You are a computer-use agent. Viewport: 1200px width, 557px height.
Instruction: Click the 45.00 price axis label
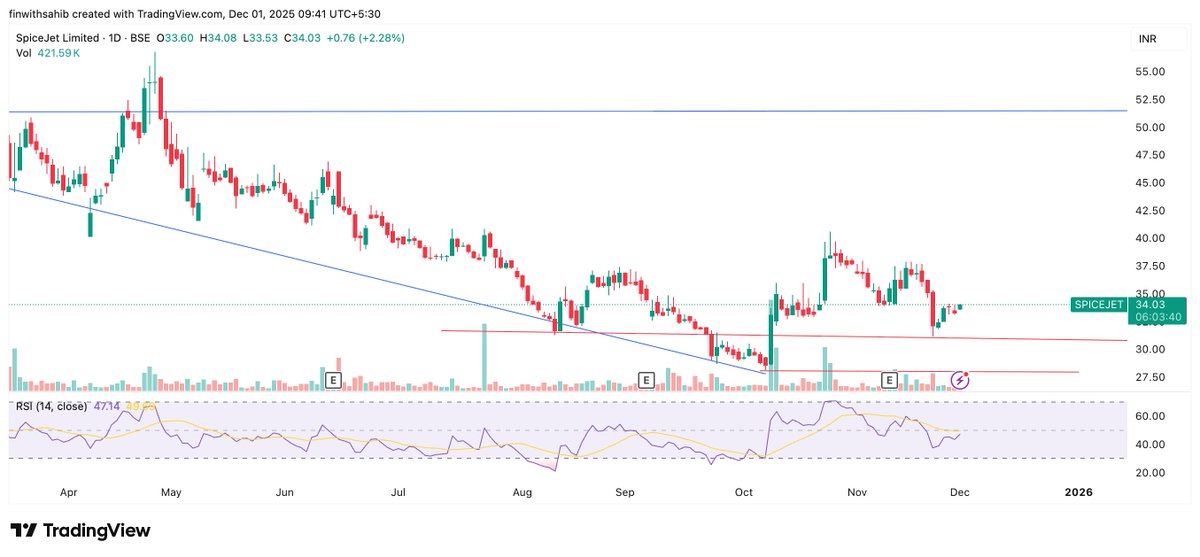(1150, 183)
